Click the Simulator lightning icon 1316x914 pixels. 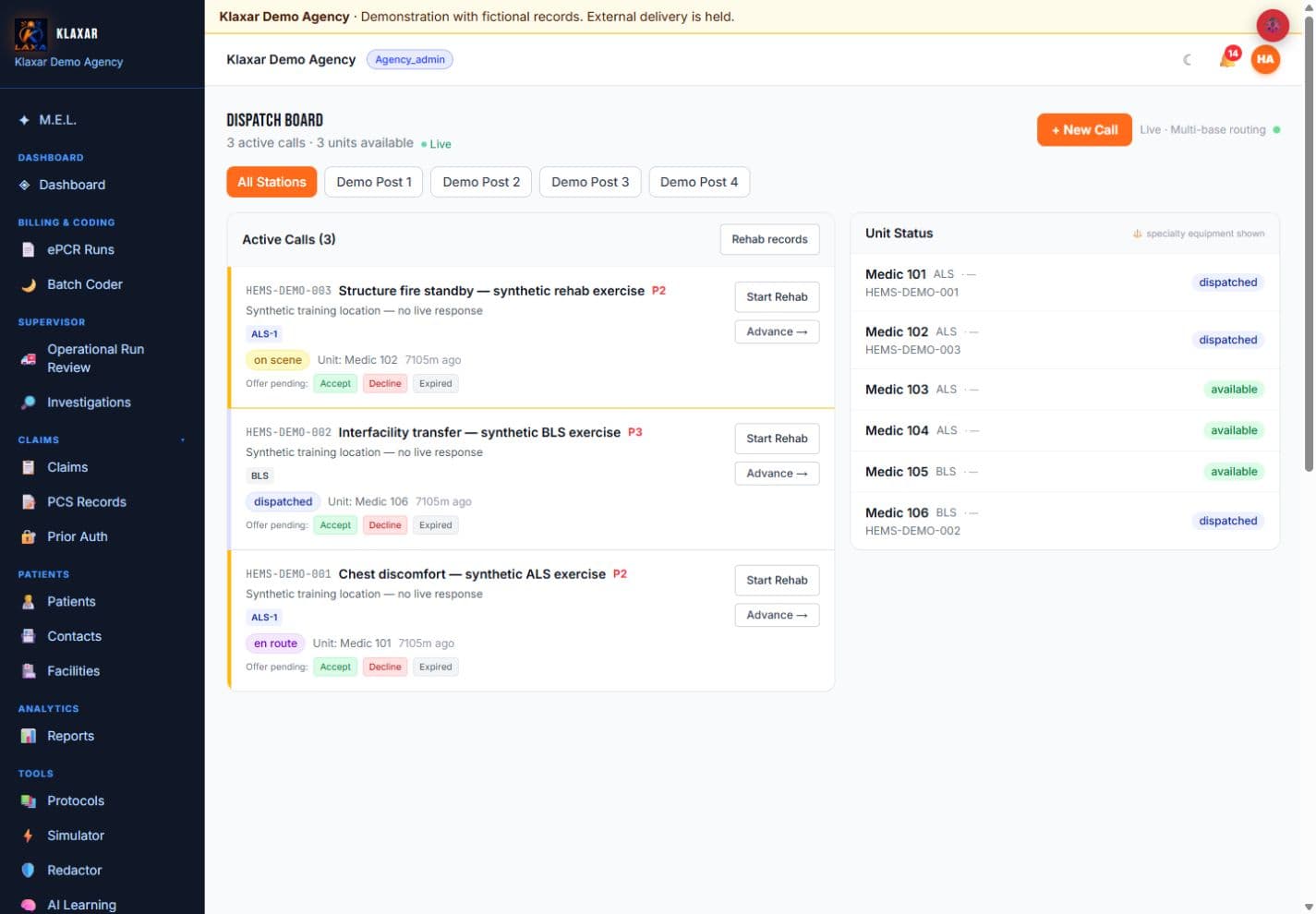coord(29,836)
